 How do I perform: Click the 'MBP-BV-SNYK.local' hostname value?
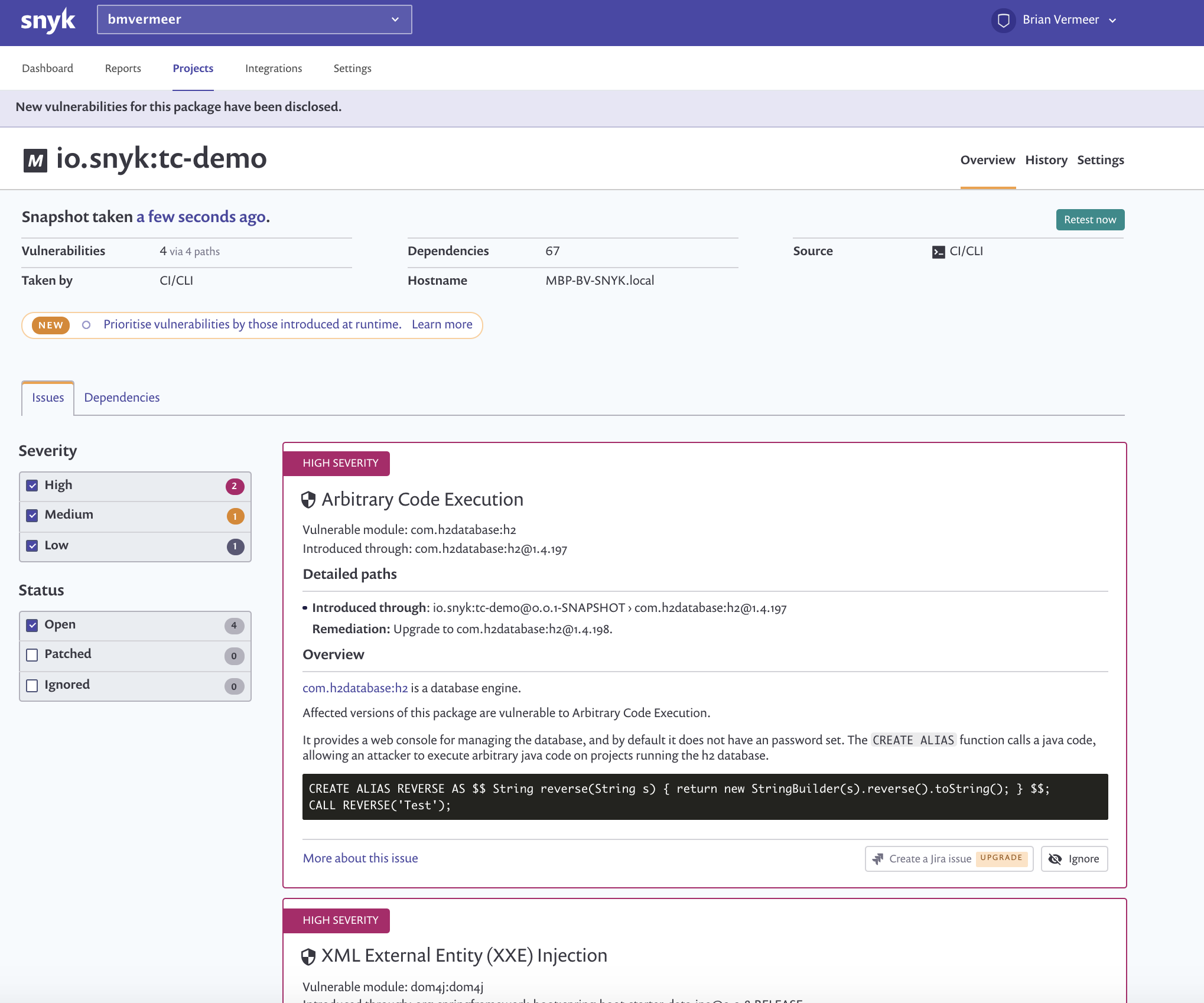[600, 281]
